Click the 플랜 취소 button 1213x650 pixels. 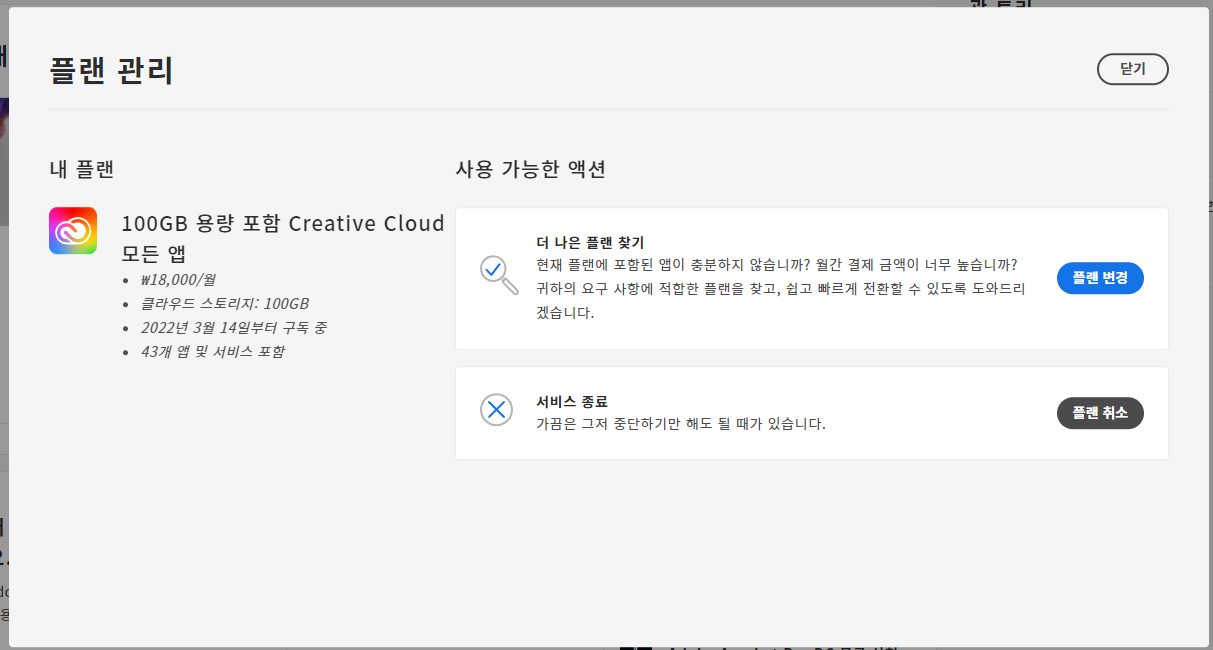[1100, 412]
